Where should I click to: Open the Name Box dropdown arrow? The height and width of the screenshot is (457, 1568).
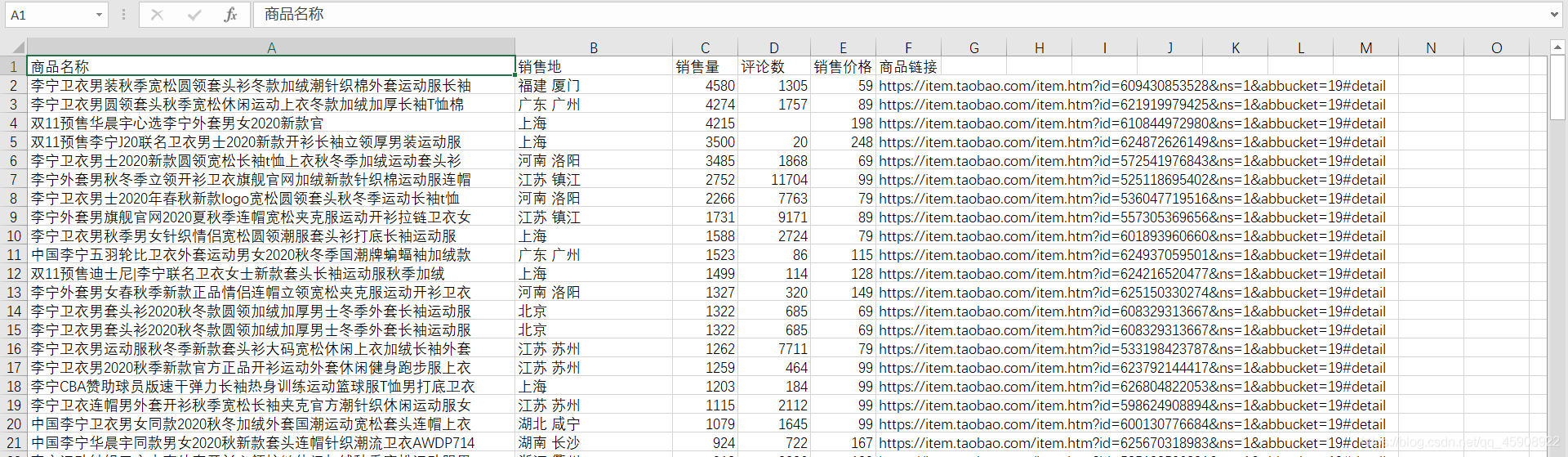pos(99,15)
